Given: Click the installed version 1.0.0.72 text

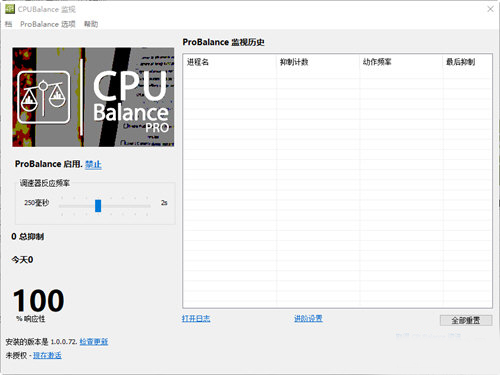Looking at the screenshot, I should tap(41, 342).
